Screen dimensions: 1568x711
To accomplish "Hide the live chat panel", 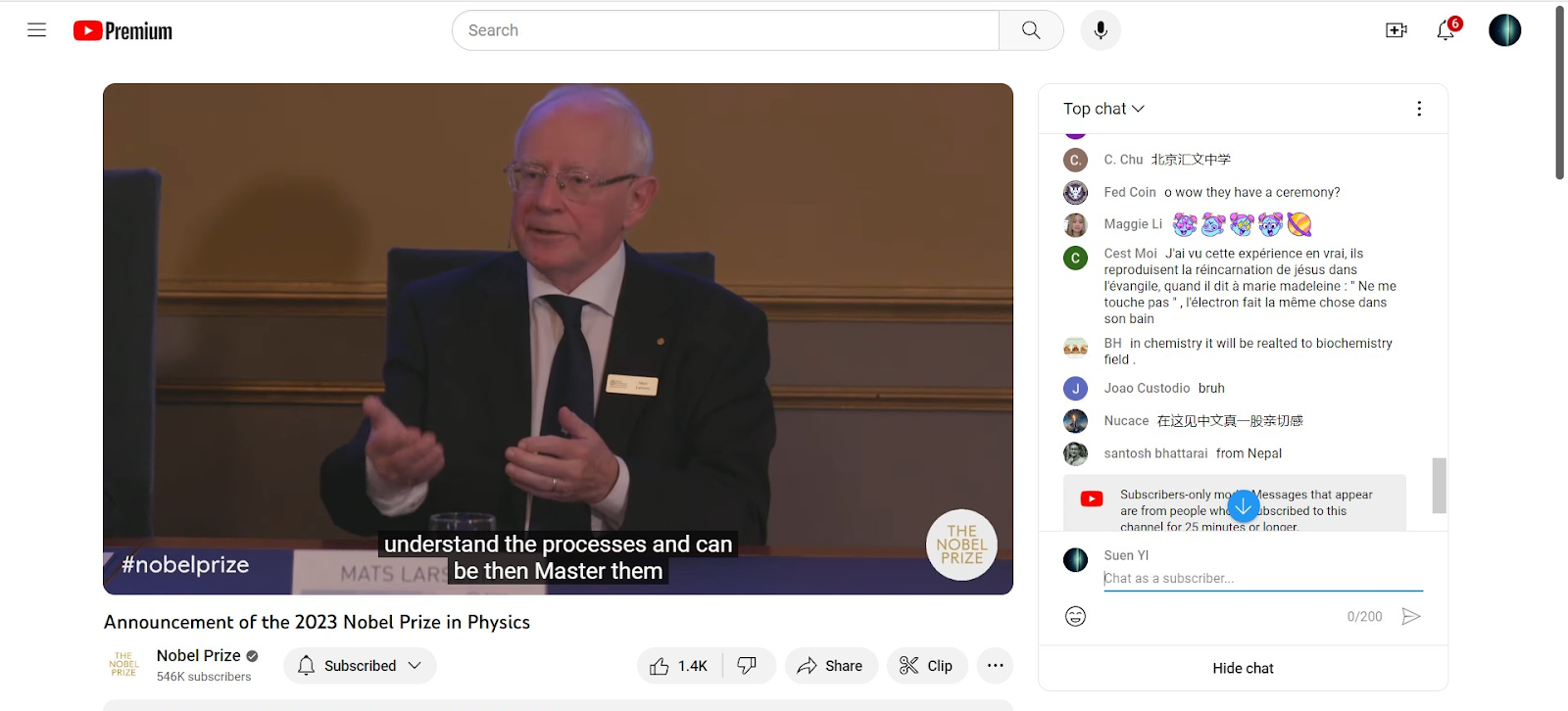I will click(1243, 668).
